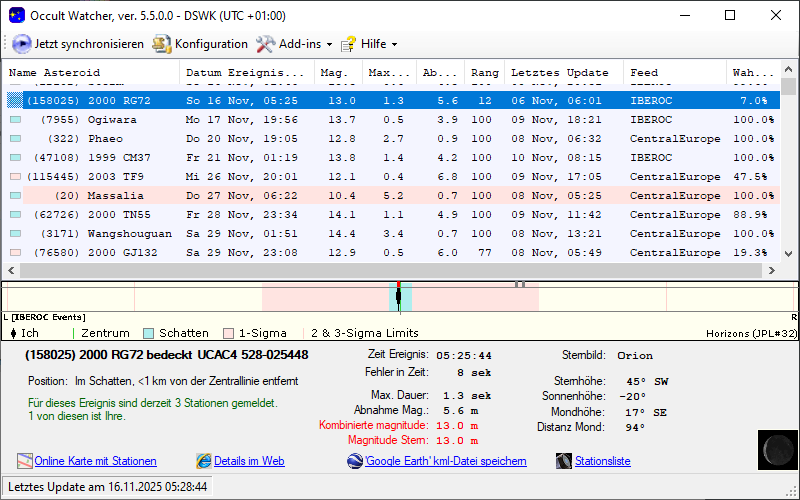The width and height of the screenshot is (800, 500).
Task: Click the Internet Explorer web details icon
Action: point(204,461)
